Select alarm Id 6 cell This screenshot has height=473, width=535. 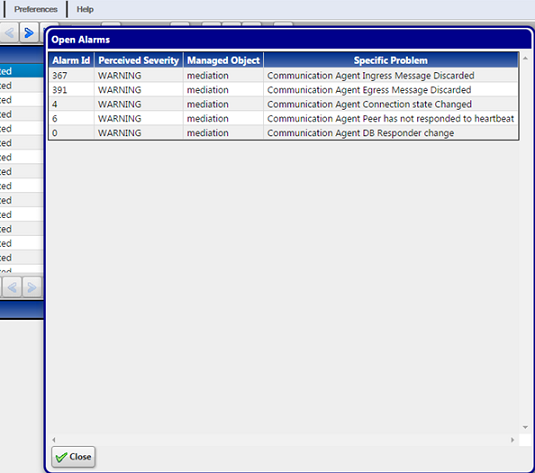pos(72,118)
